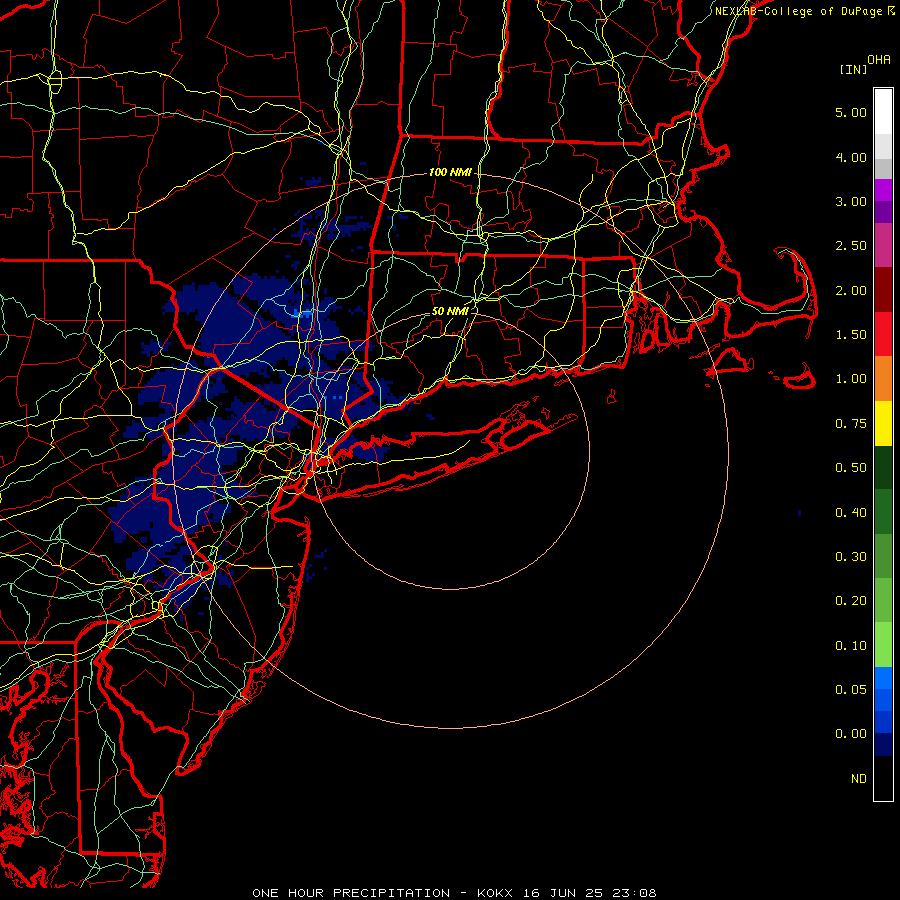900x900 pixels.
Task: Pick the light blue swatch above 0.05
Action: point(883,678)
